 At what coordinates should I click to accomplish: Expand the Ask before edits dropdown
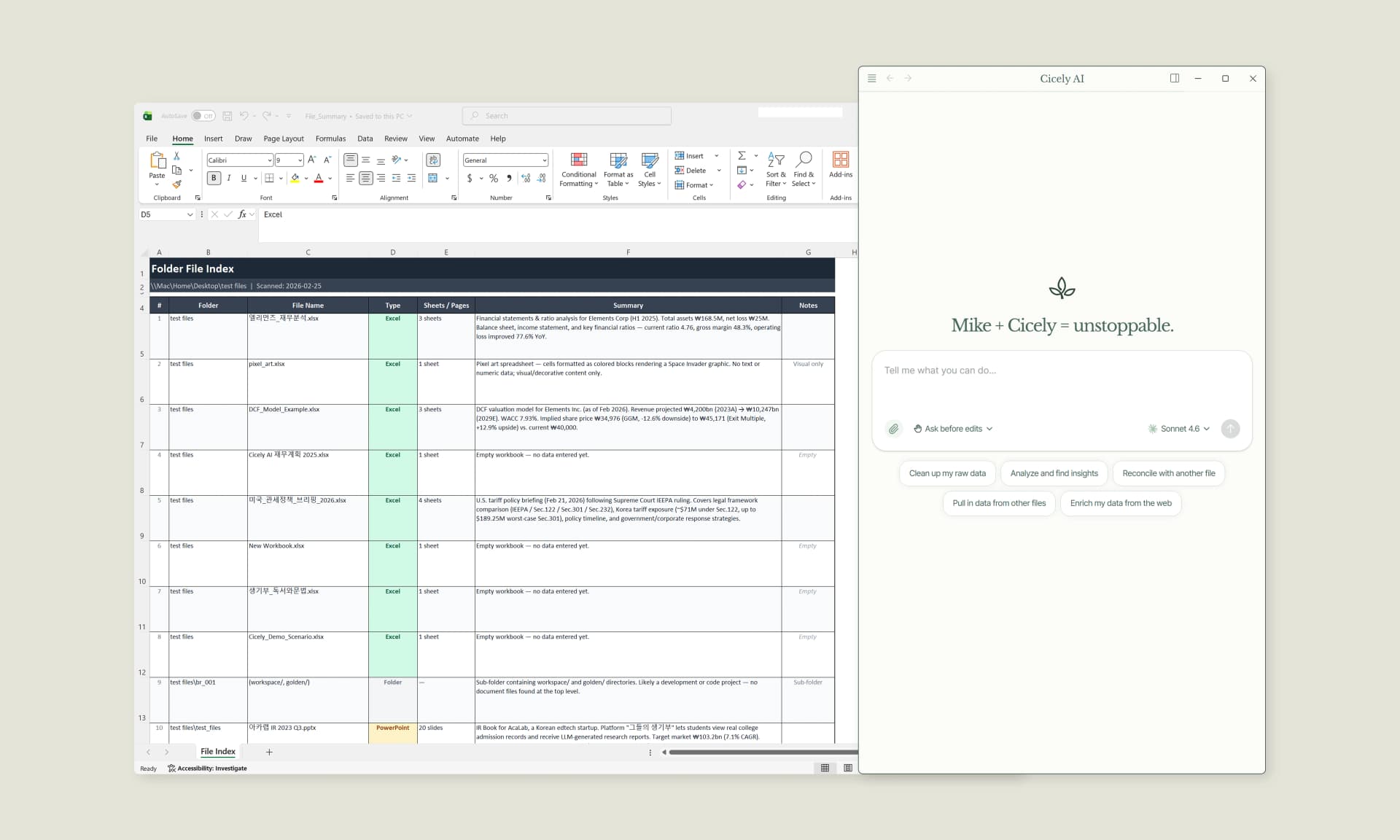[x=953, y=429]
